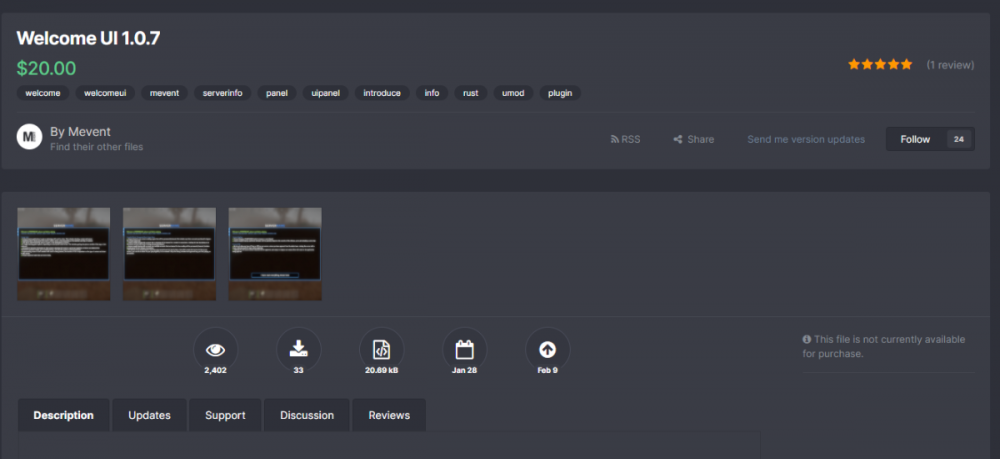1000x459 pixels.
Task: Open the Discussion tab
Action: coord(306,415)
